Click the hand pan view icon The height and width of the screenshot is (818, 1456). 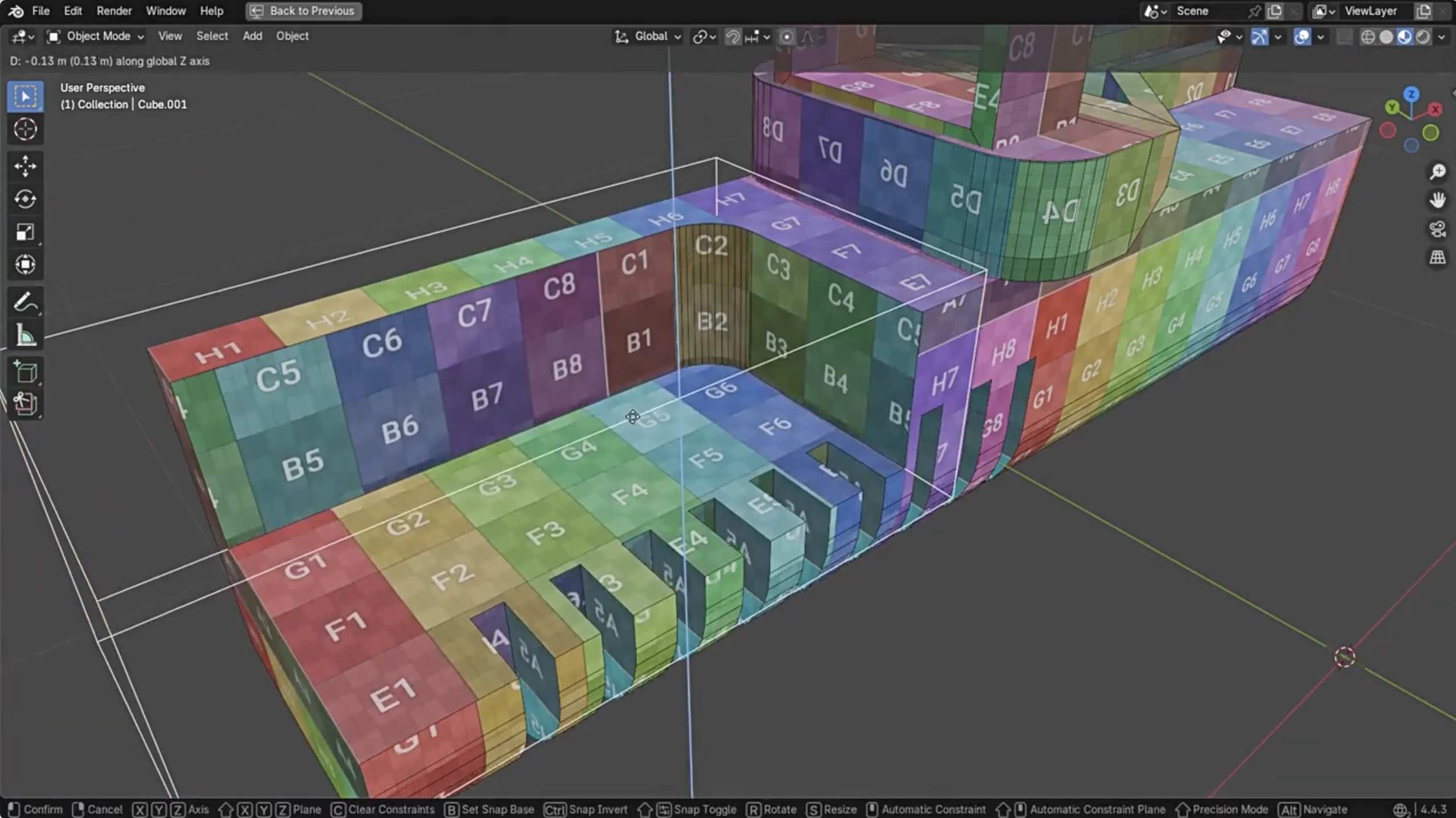click(1437, 200)
